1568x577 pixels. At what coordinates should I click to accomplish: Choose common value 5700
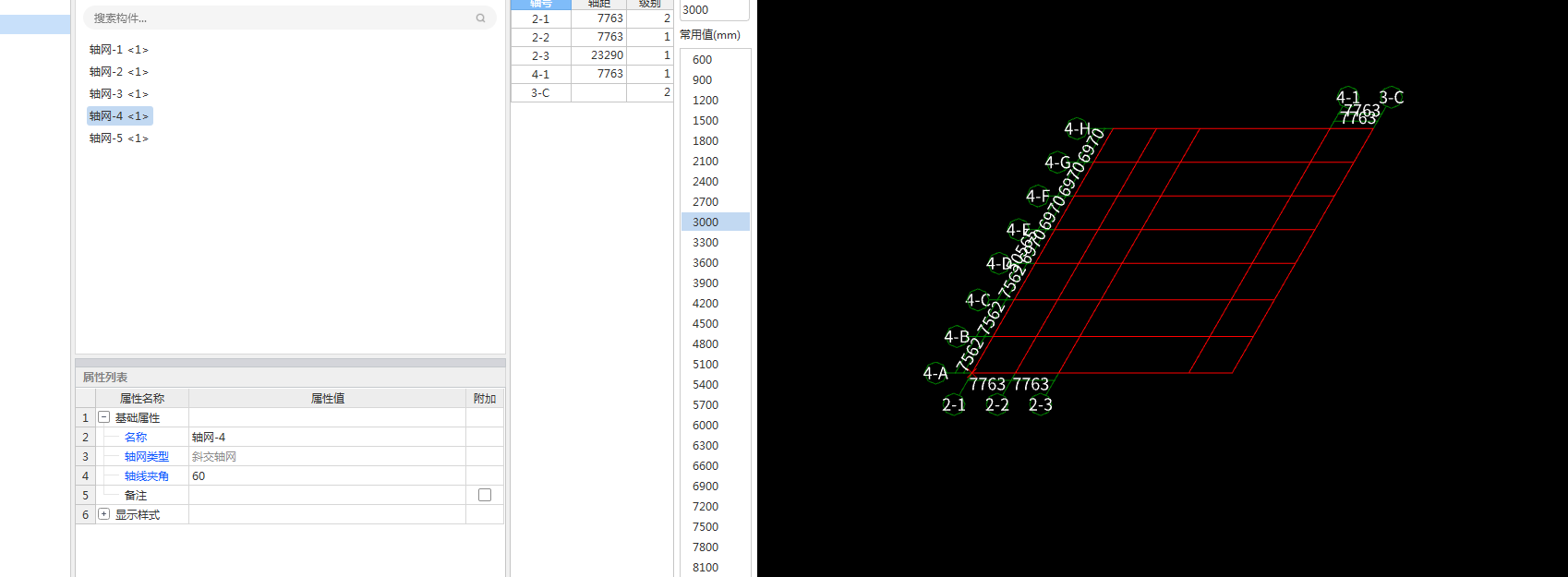tap(715, 405)
